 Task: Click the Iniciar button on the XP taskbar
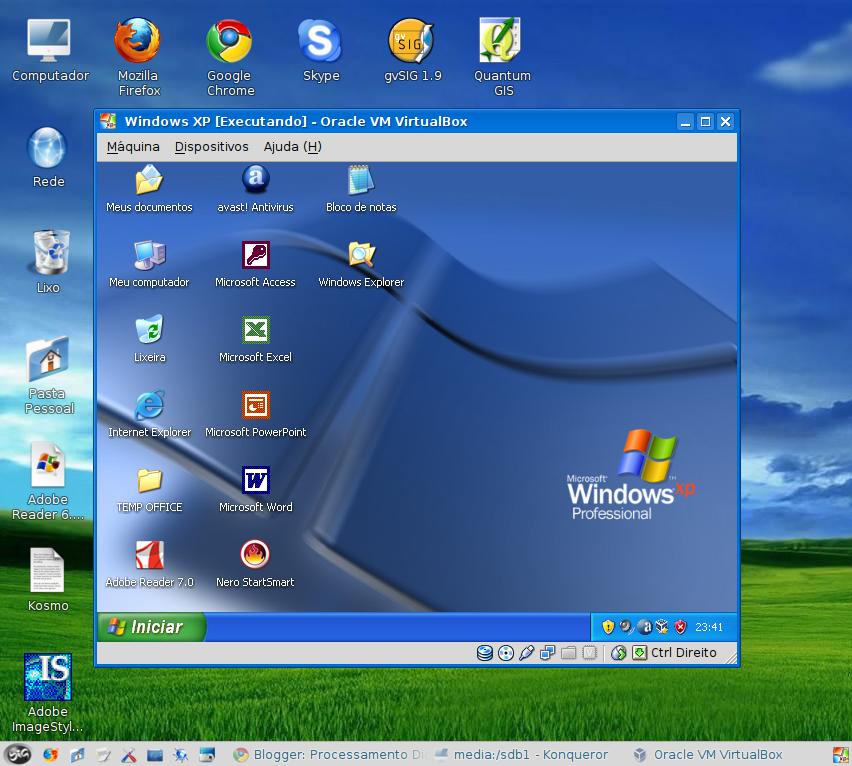point(149,626)
